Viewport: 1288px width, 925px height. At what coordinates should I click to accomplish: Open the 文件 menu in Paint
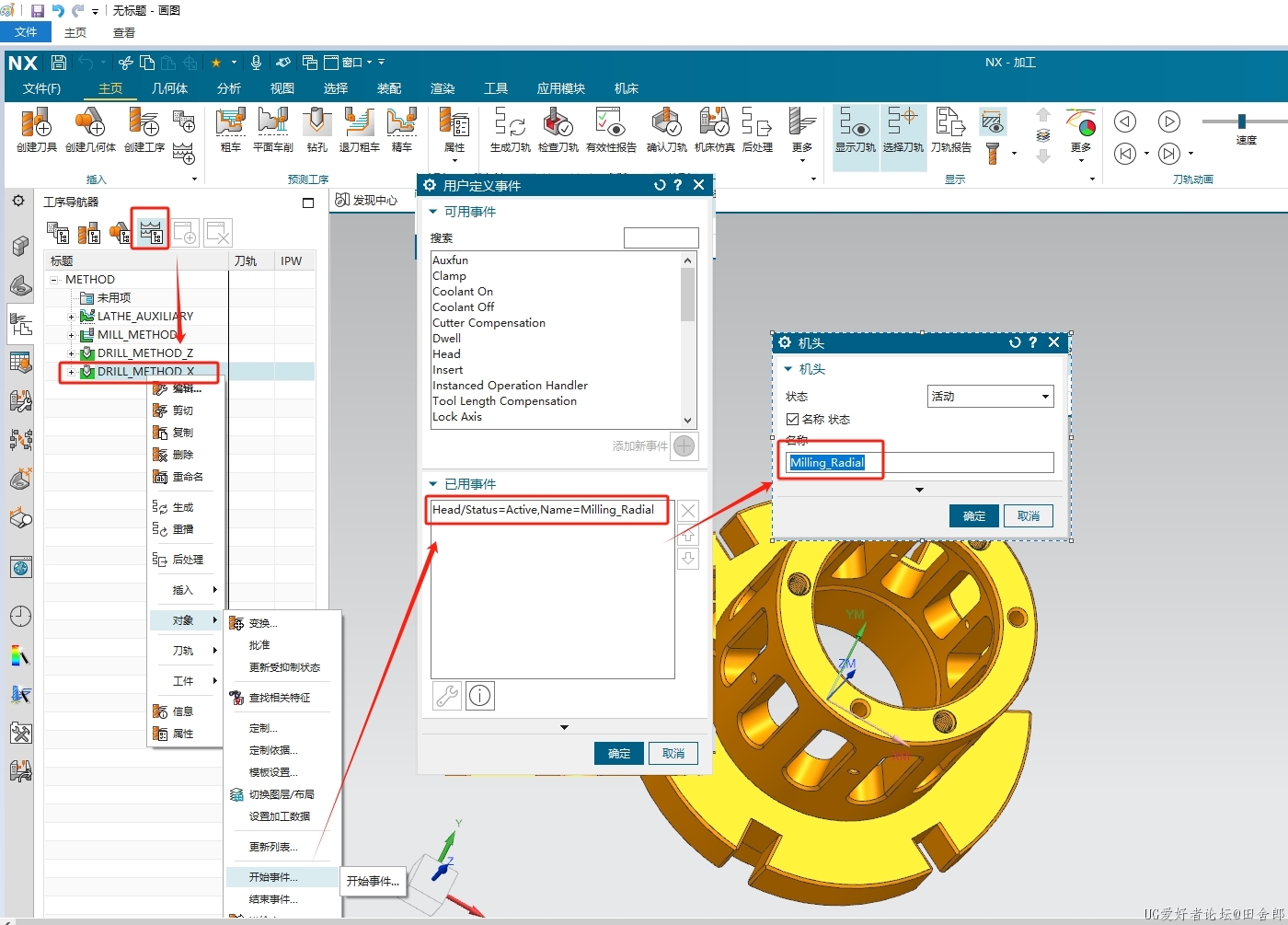click(26, 32)
